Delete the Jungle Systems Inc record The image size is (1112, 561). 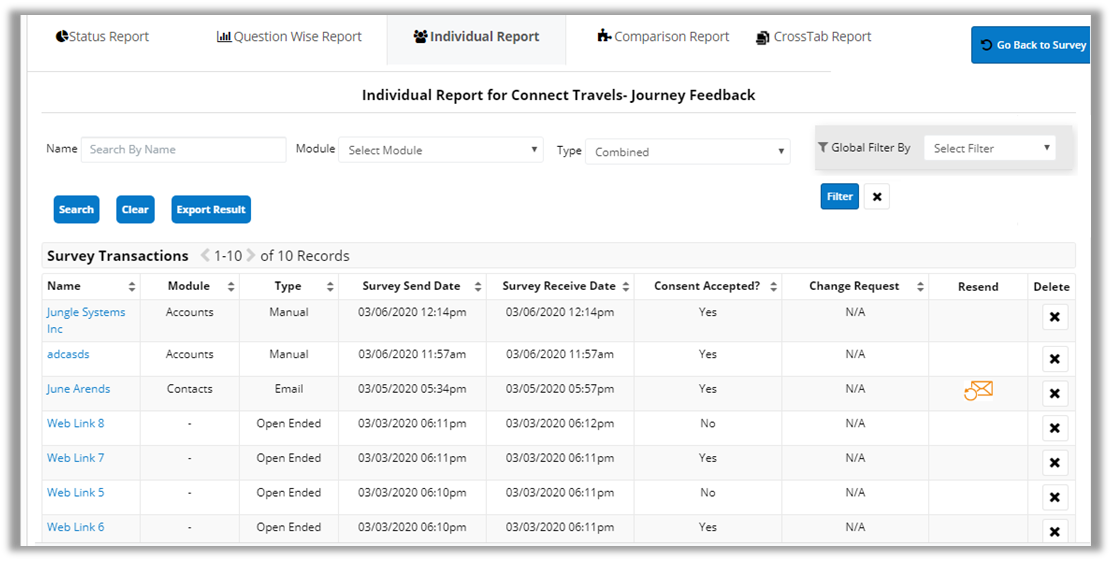click(x=1054, y=318)
